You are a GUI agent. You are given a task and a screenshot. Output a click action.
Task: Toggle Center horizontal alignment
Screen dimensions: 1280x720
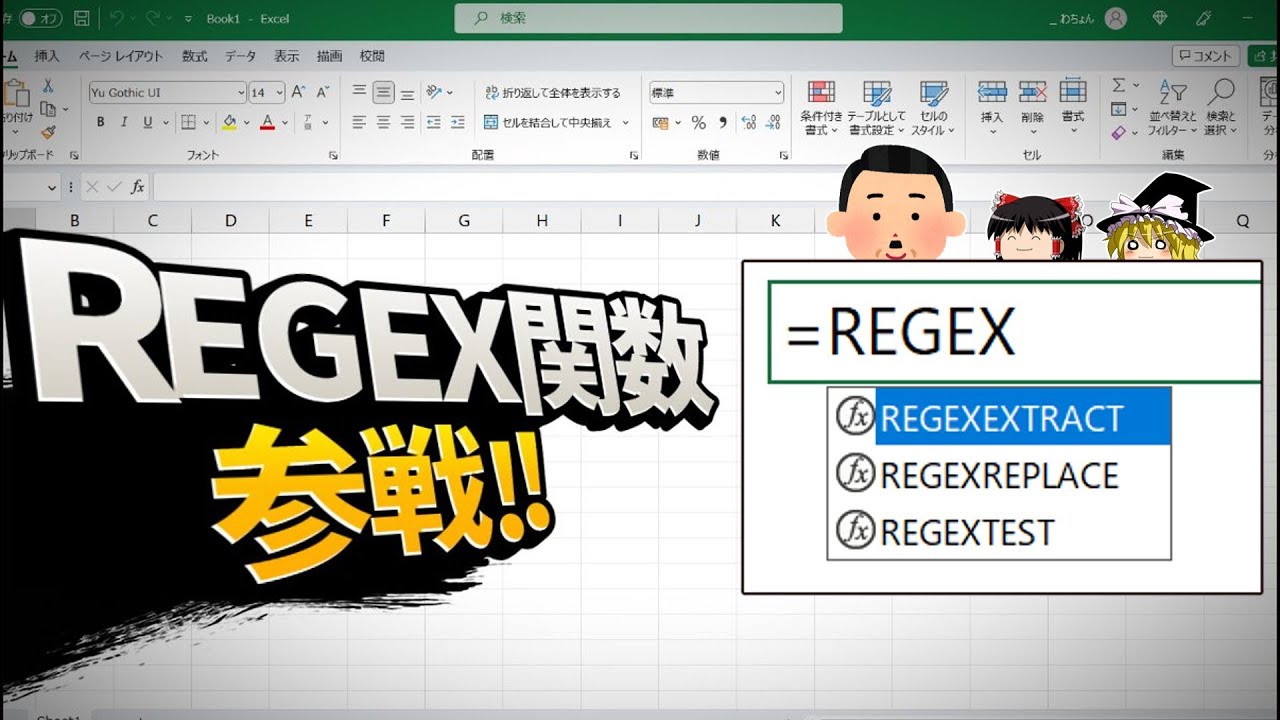383,122
